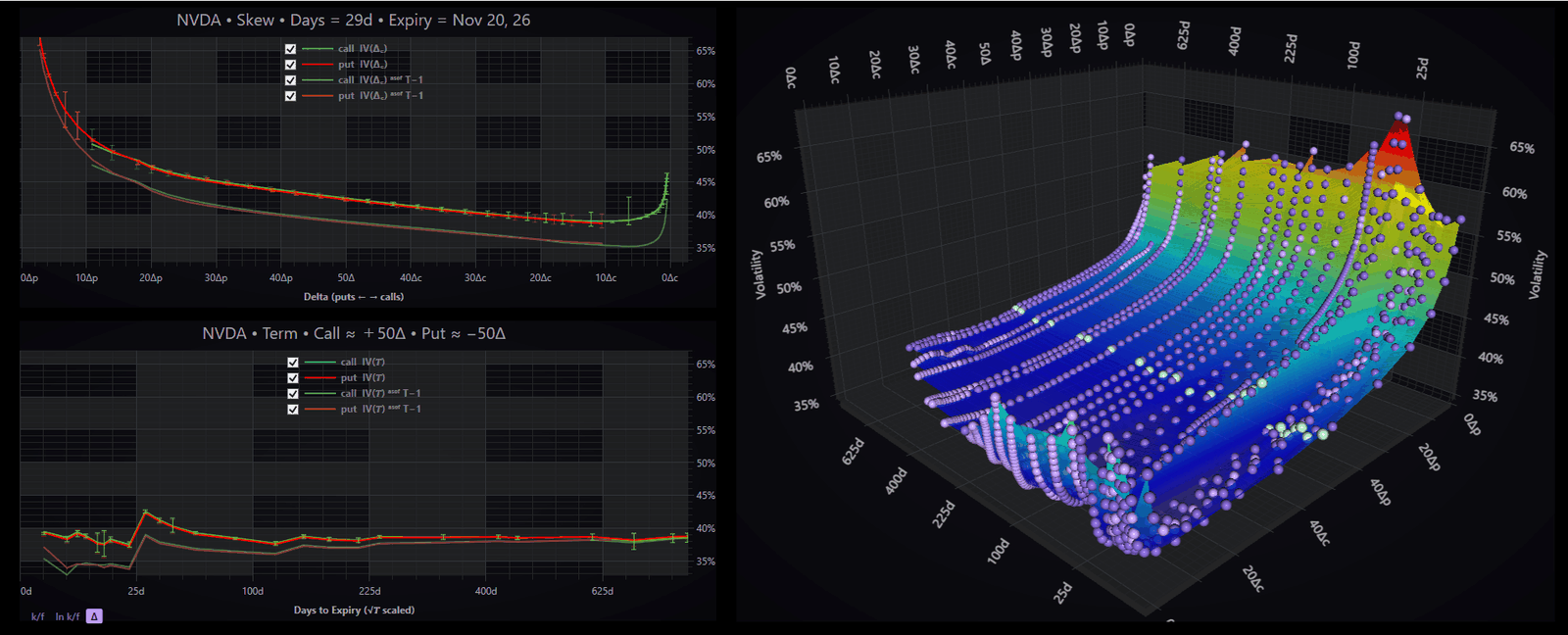Click the call IV(Δ) legend label in skew chart
The image size is (1568, 635).
pyautogui.click(x=363, y=49)
